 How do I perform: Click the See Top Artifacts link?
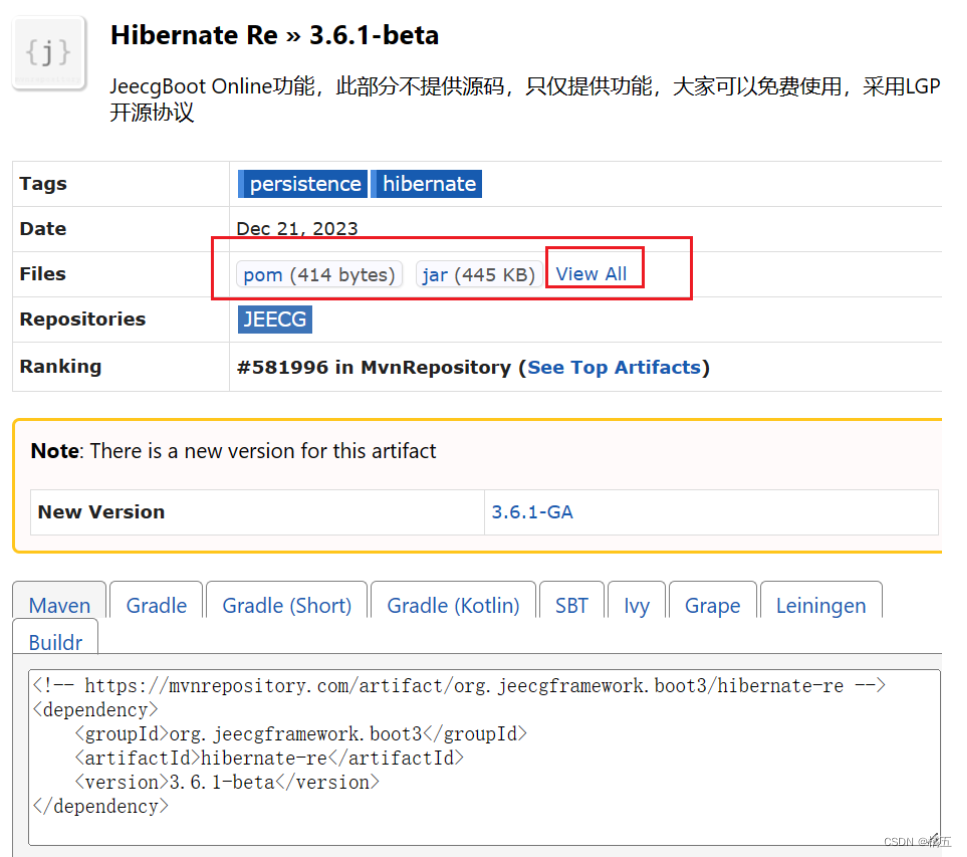614,367
